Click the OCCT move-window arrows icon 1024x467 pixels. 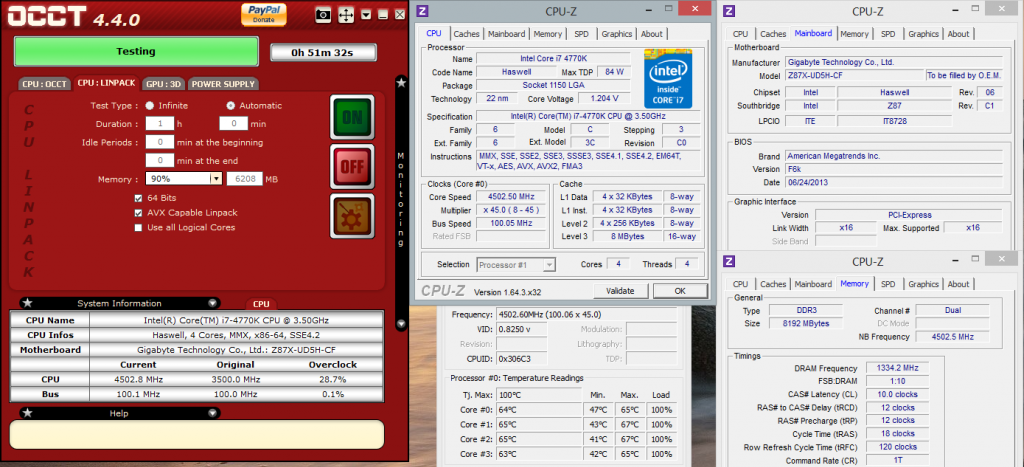(346, 14)
